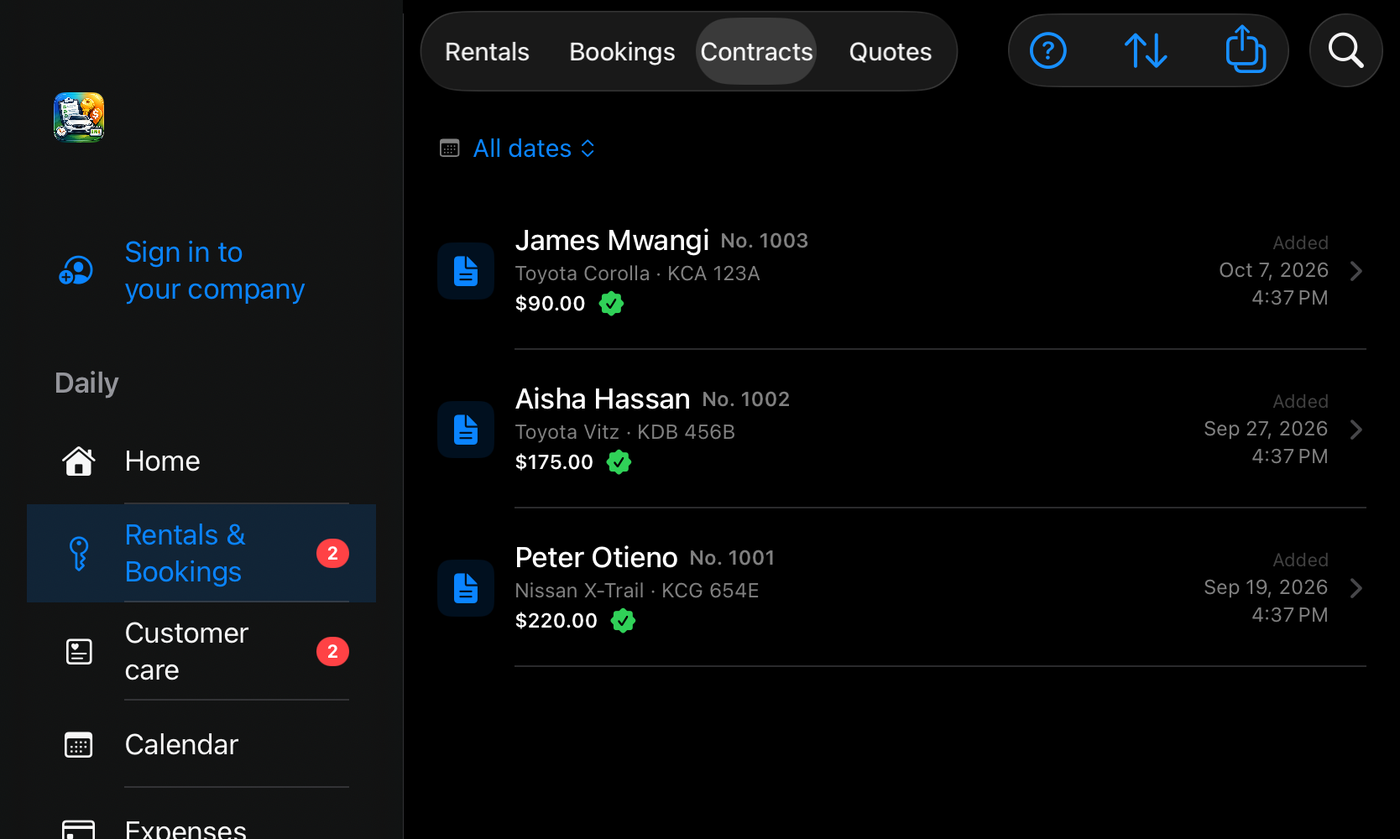Viewport: 1400px width, 839px height.
Task: Click the Customer care card icon
Action: [78, 652]
